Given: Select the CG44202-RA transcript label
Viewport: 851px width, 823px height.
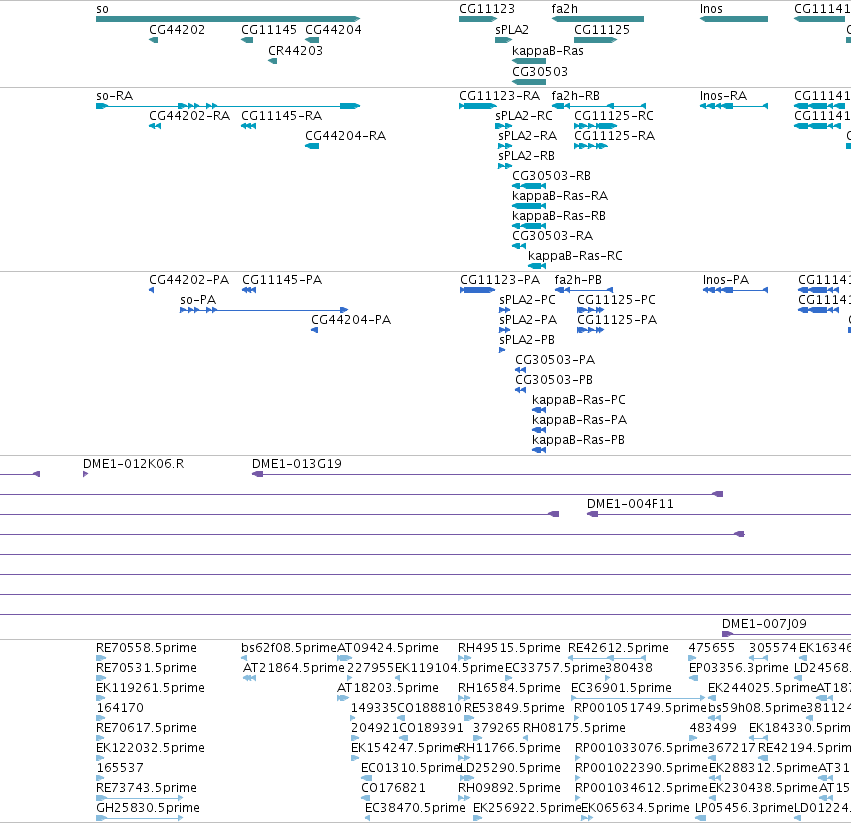Looking at the screenshot, I should tap(189, 116).
